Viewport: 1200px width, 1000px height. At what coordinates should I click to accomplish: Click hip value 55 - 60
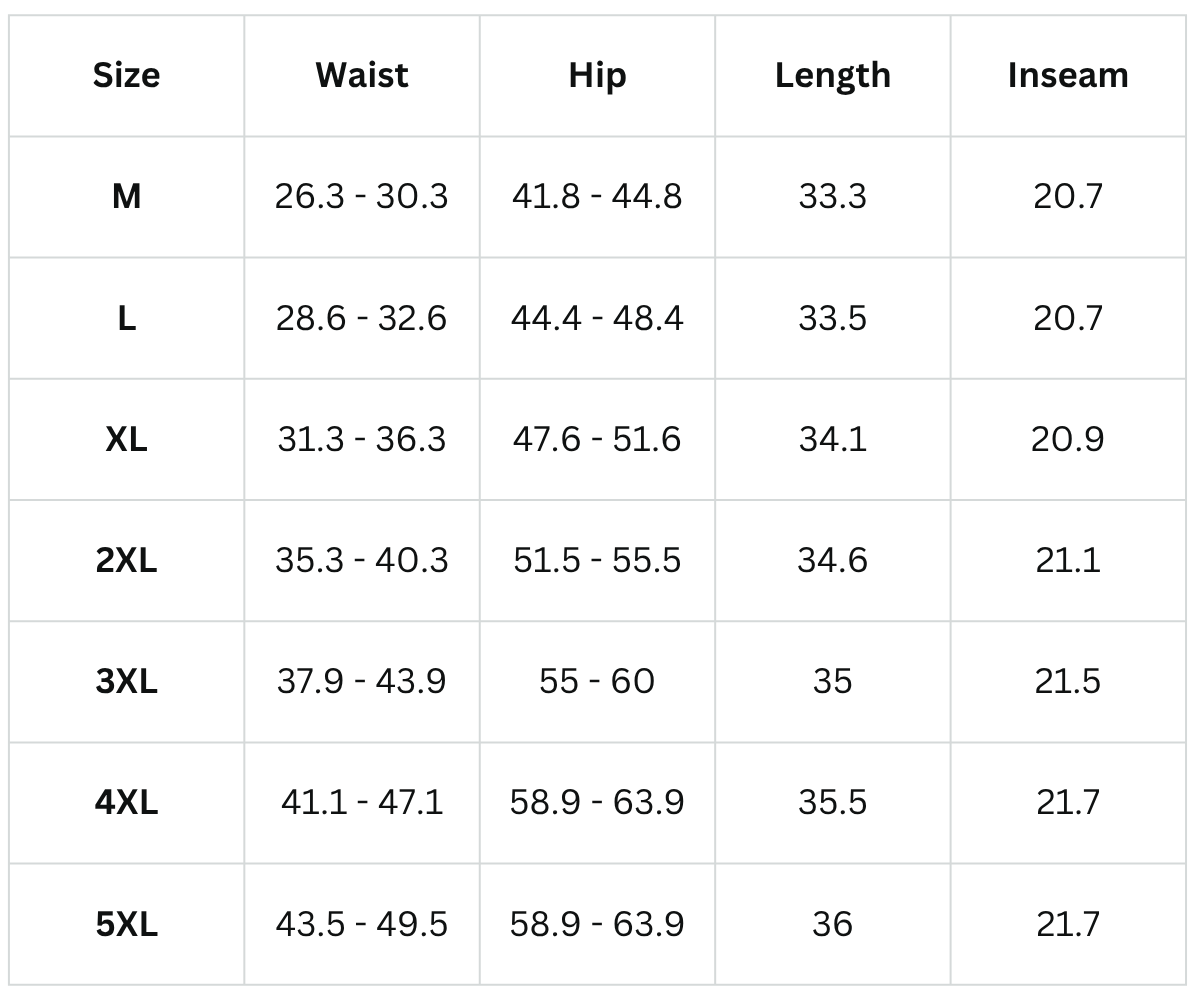coord(597,681)
